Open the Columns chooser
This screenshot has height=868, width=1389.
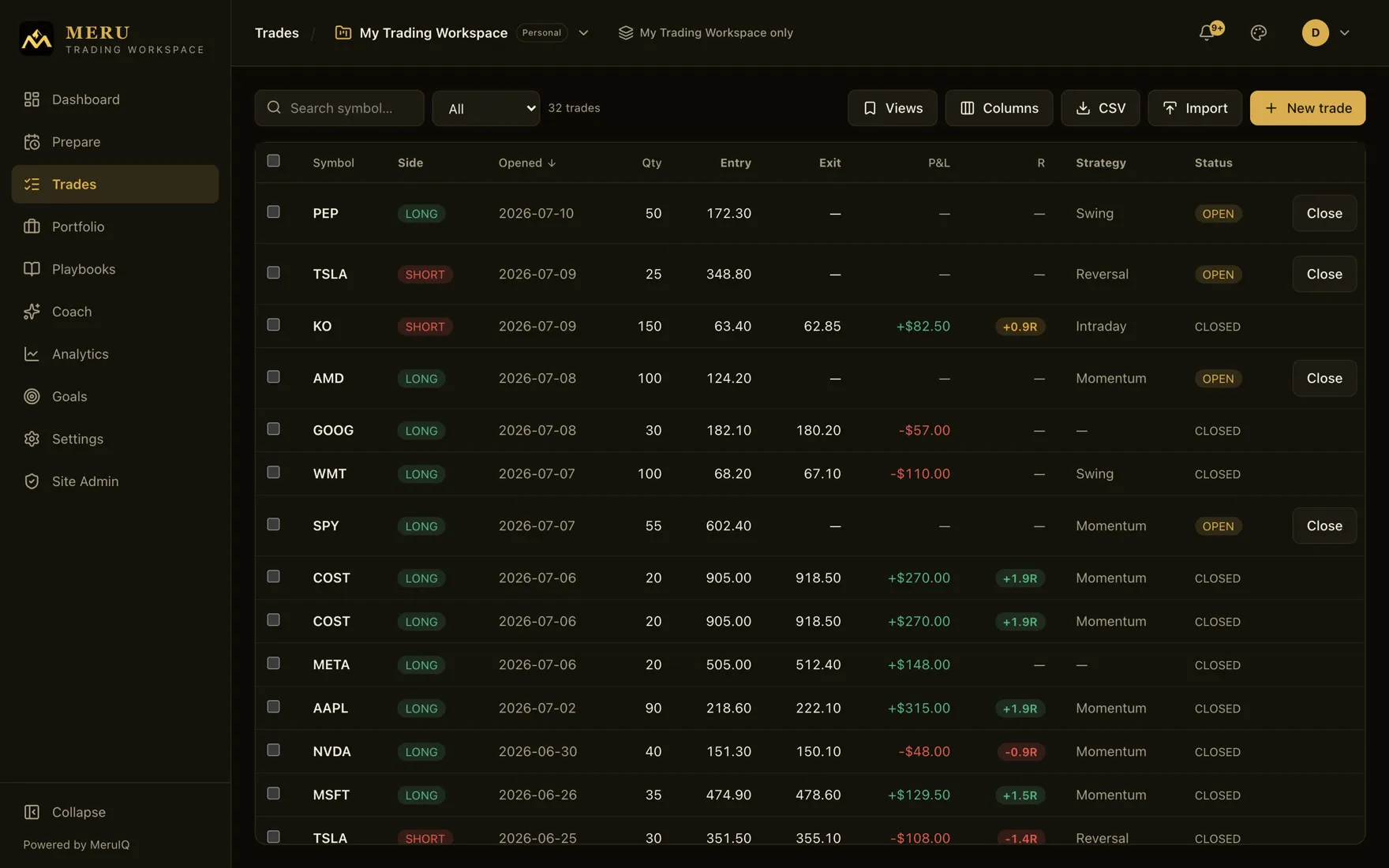pyautogui.click(x=999, y=108)
